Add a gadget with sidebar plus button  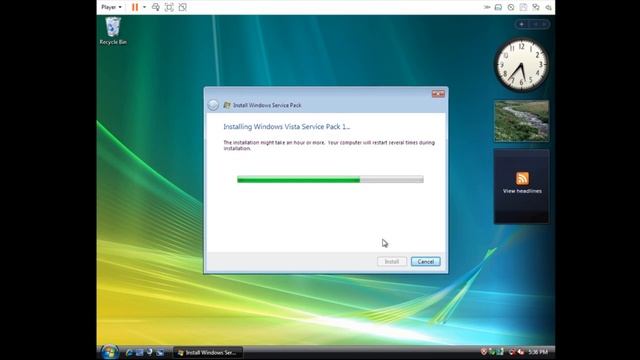[x=521, y=24]
